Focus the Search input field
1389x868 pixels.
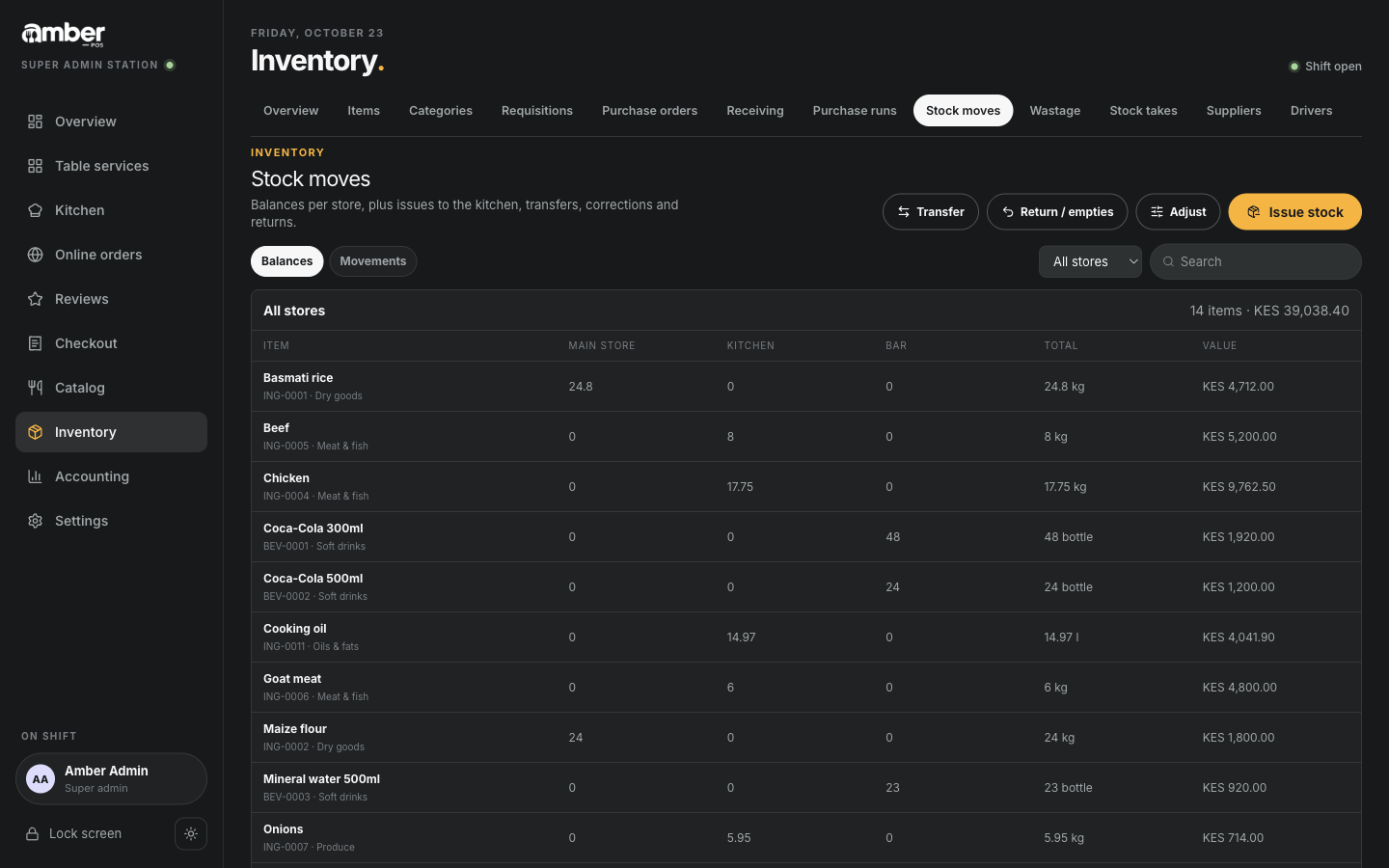(1256, 261)
